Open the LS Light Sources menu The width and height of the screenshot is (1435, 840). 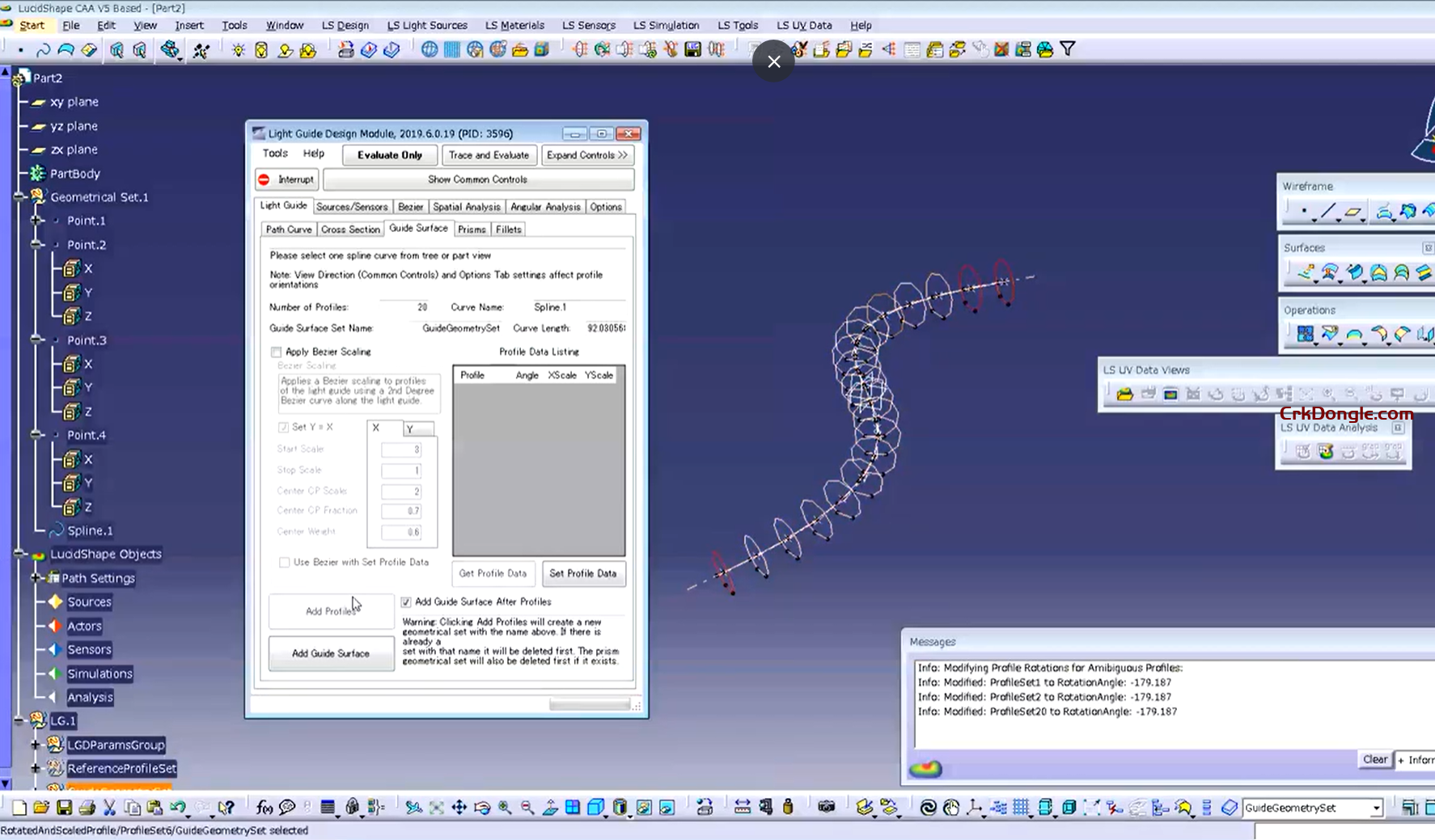tap(428, 25)
